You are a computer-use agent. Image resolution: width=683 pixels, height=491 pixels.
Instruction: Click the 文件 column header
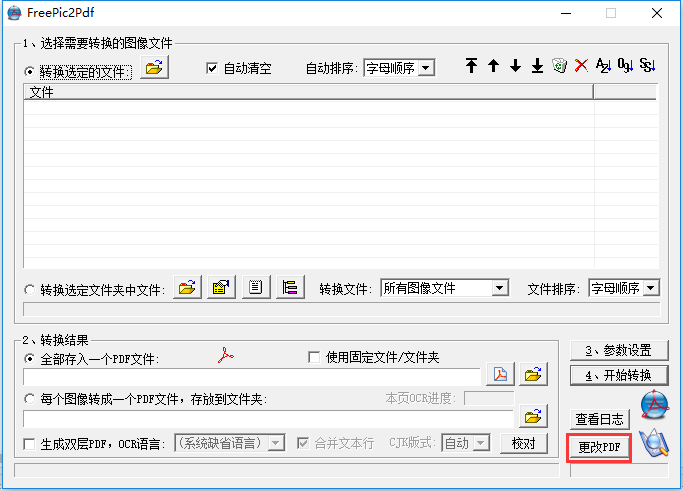[x=308, y=92]
